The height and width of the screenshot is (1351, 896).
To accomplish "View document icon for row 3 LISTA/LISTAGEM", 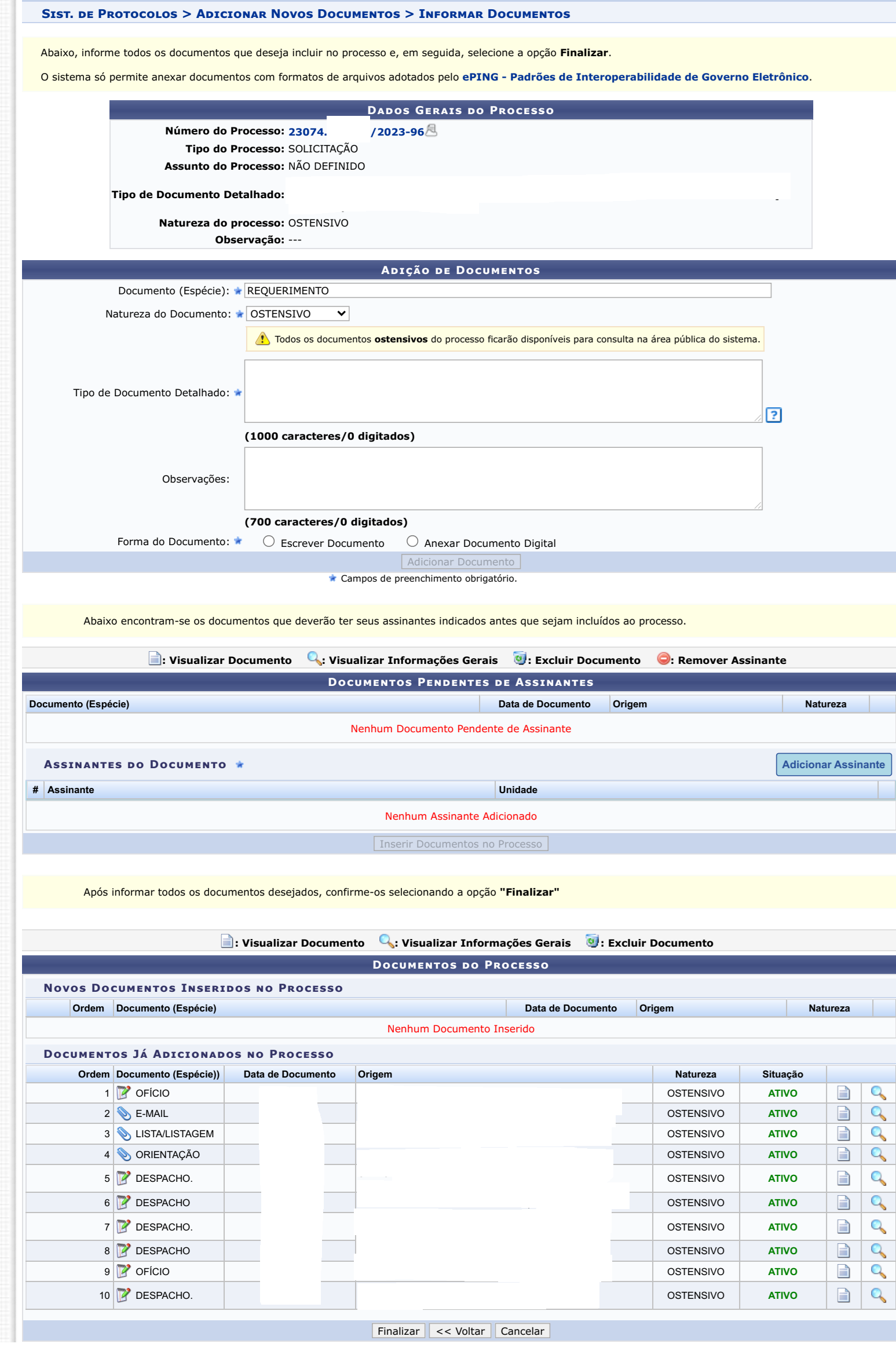I will click(843, 1133).
